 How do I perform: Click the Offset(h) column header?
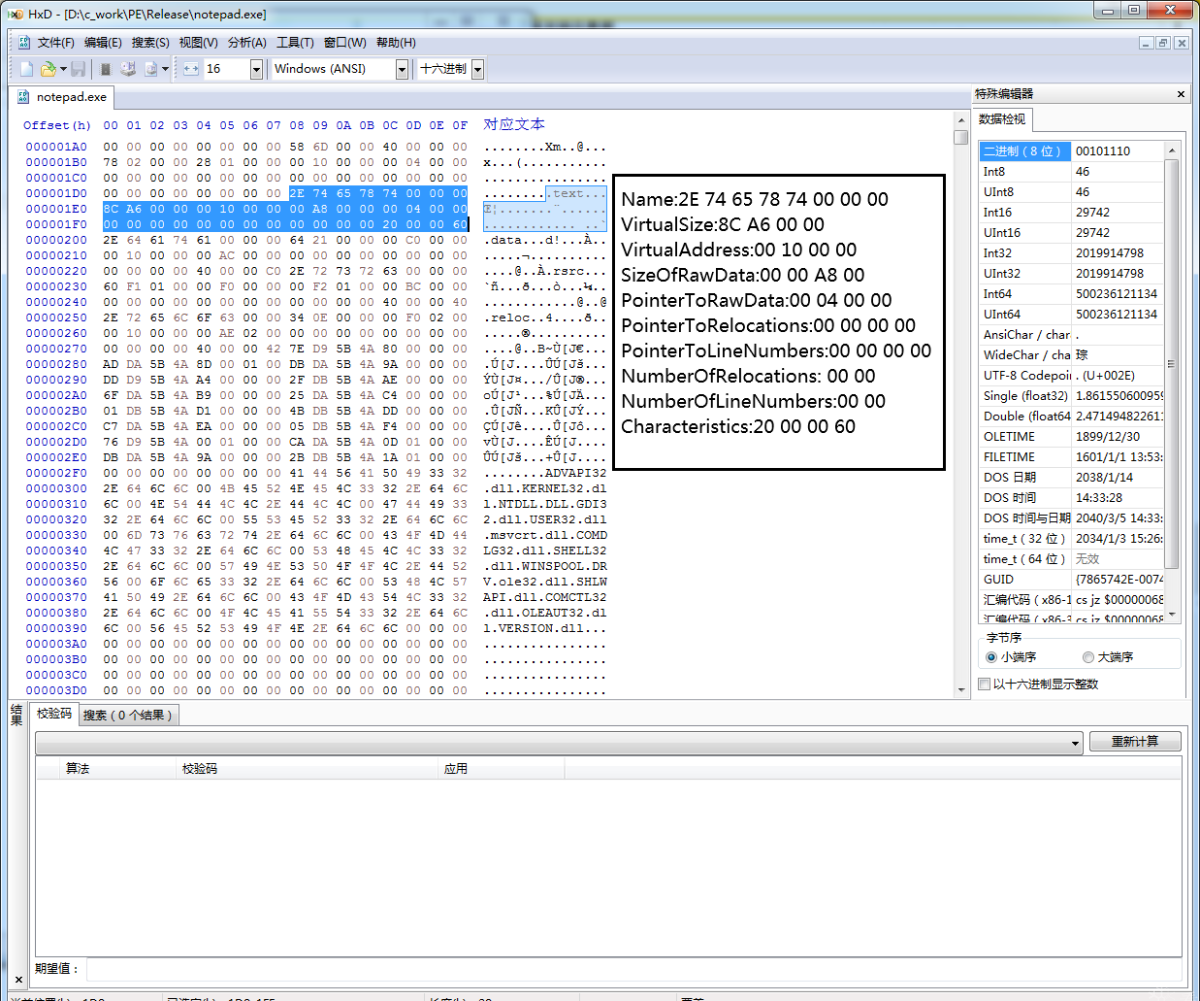pyautogui.click(x=57, y=125)
